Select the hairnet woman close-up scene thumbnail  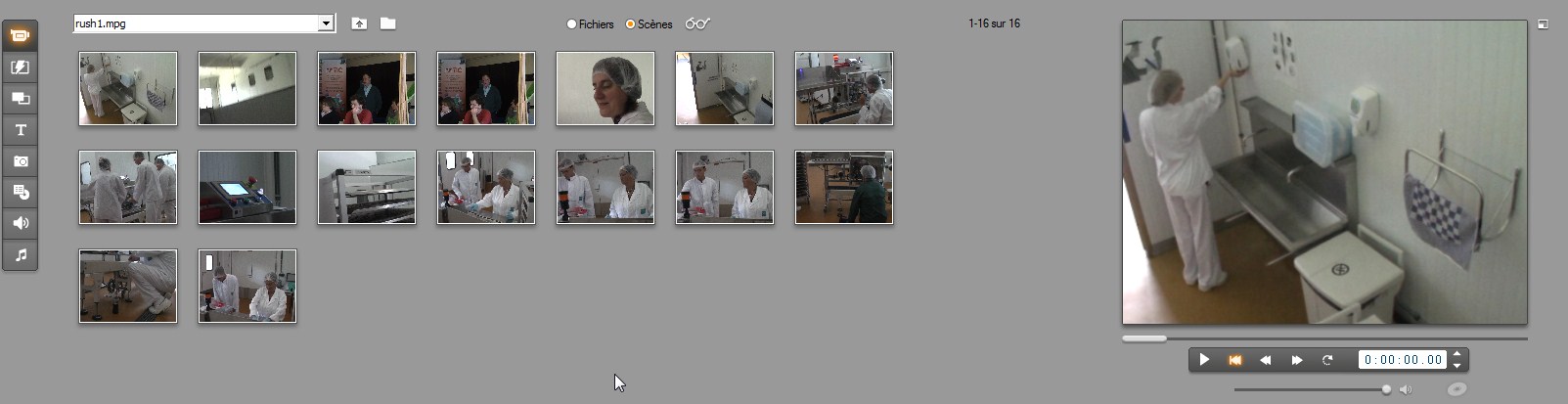pos(605,89)
